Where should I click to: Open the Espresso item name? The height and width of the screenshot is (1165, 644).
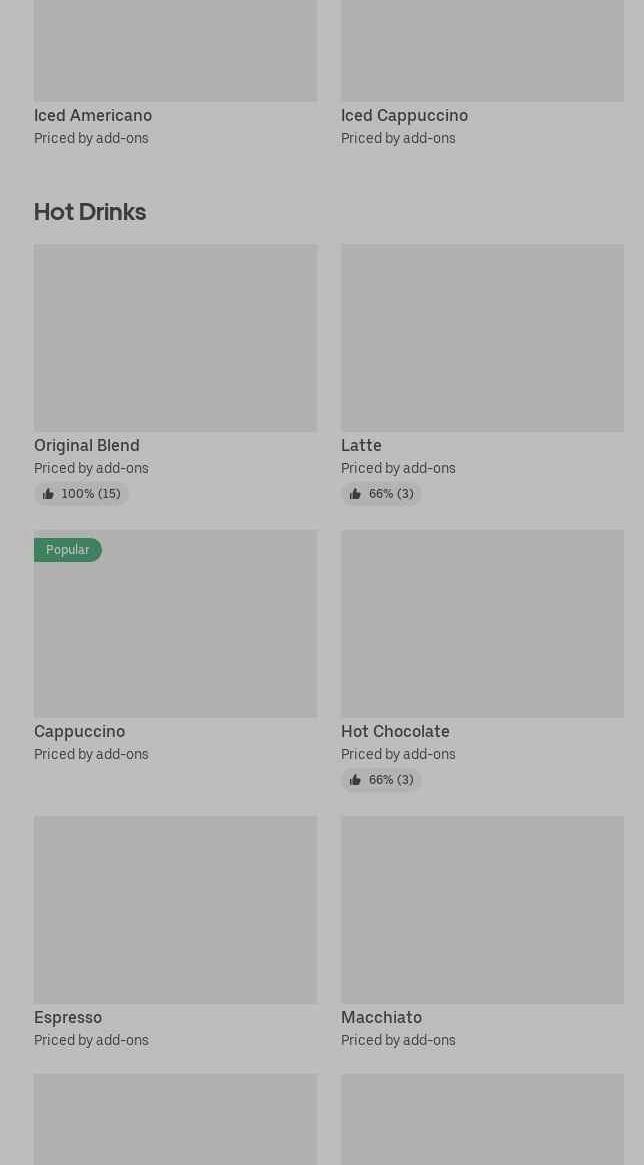[68, 1018]
